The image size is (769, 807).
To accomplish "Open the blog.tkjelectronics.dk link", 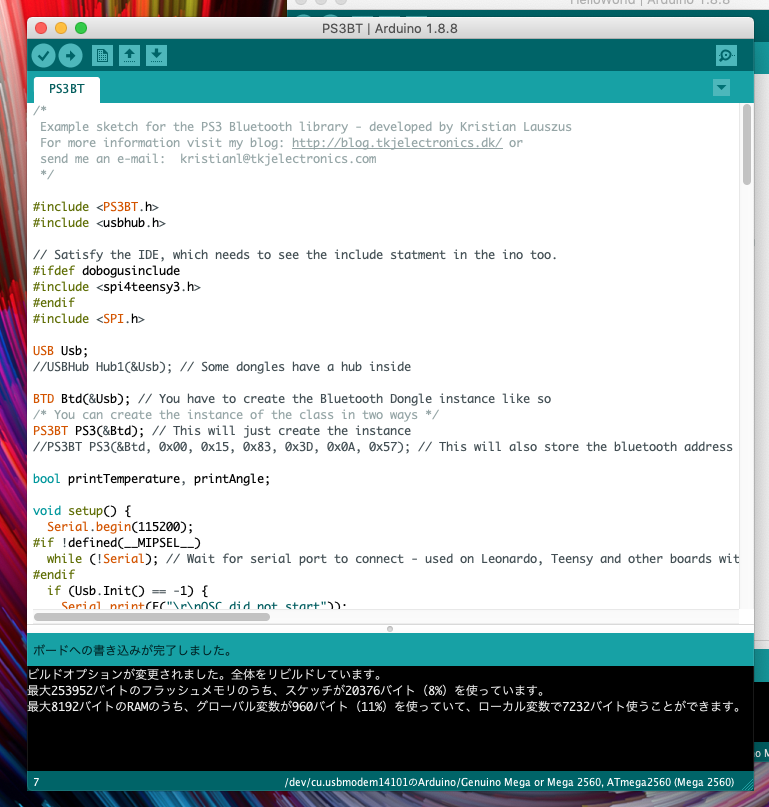I will tap(397, 143).
